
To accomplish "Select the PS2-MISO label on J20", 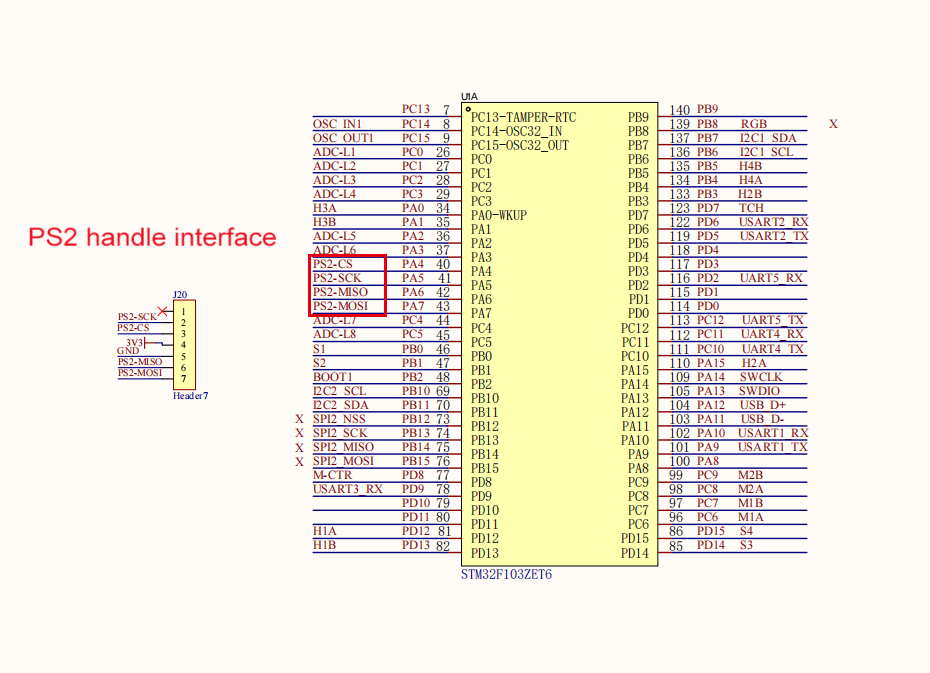I will click(140, 362).
